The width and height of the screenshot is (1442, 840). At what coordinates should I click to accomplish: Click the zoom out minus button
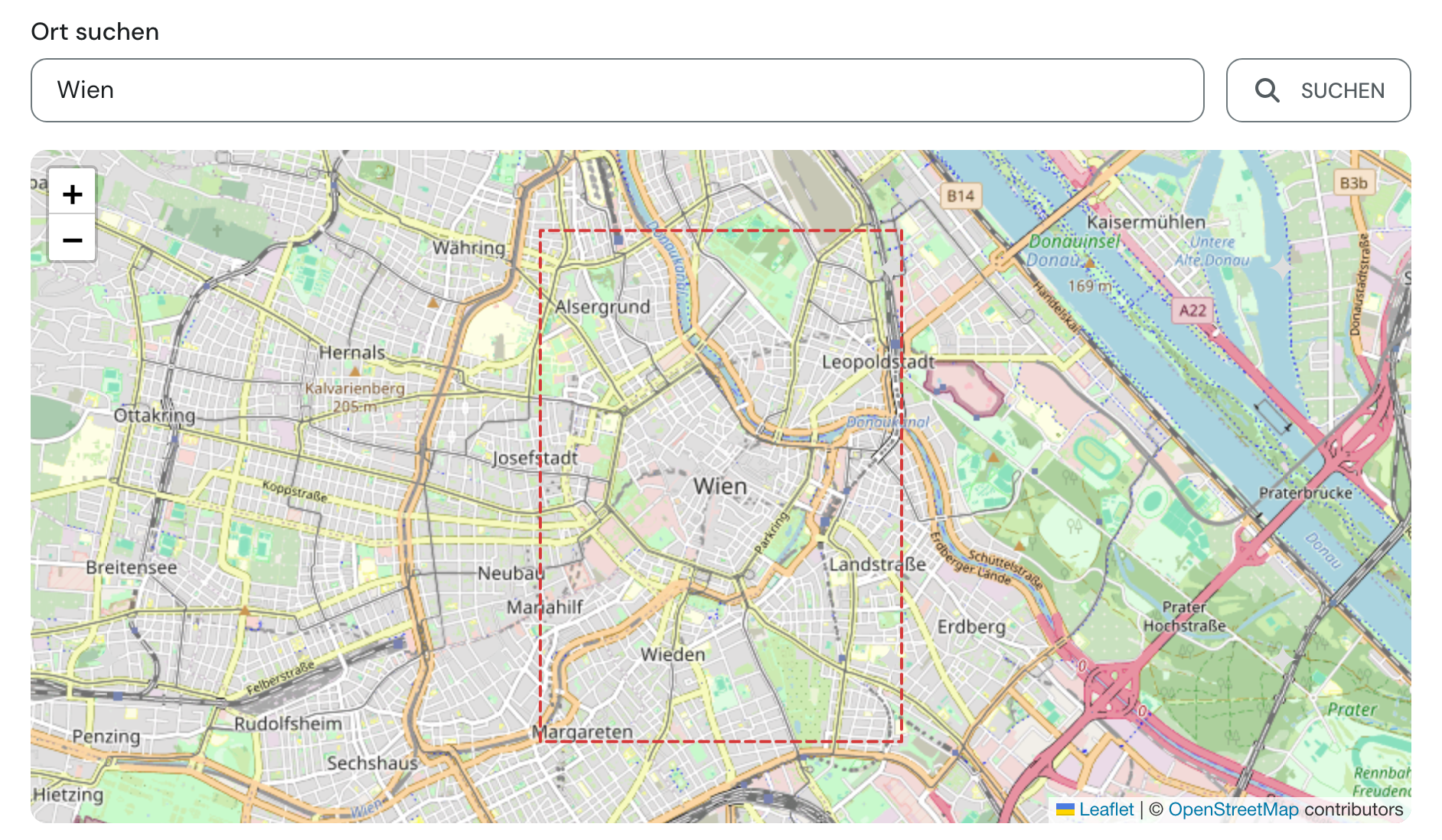[x=72, y=239]
